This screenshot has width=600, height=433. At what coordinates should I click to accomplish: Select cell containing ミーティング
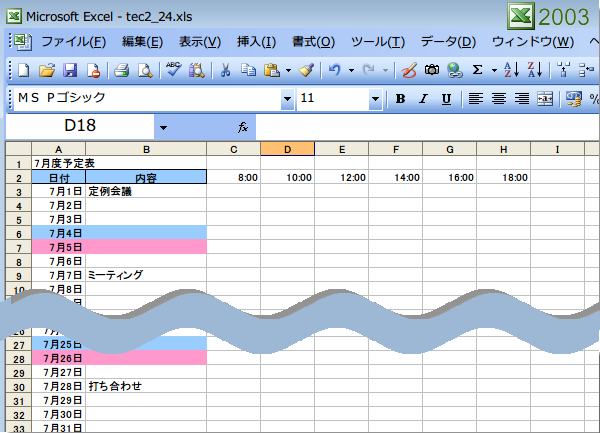coord(146,275)
